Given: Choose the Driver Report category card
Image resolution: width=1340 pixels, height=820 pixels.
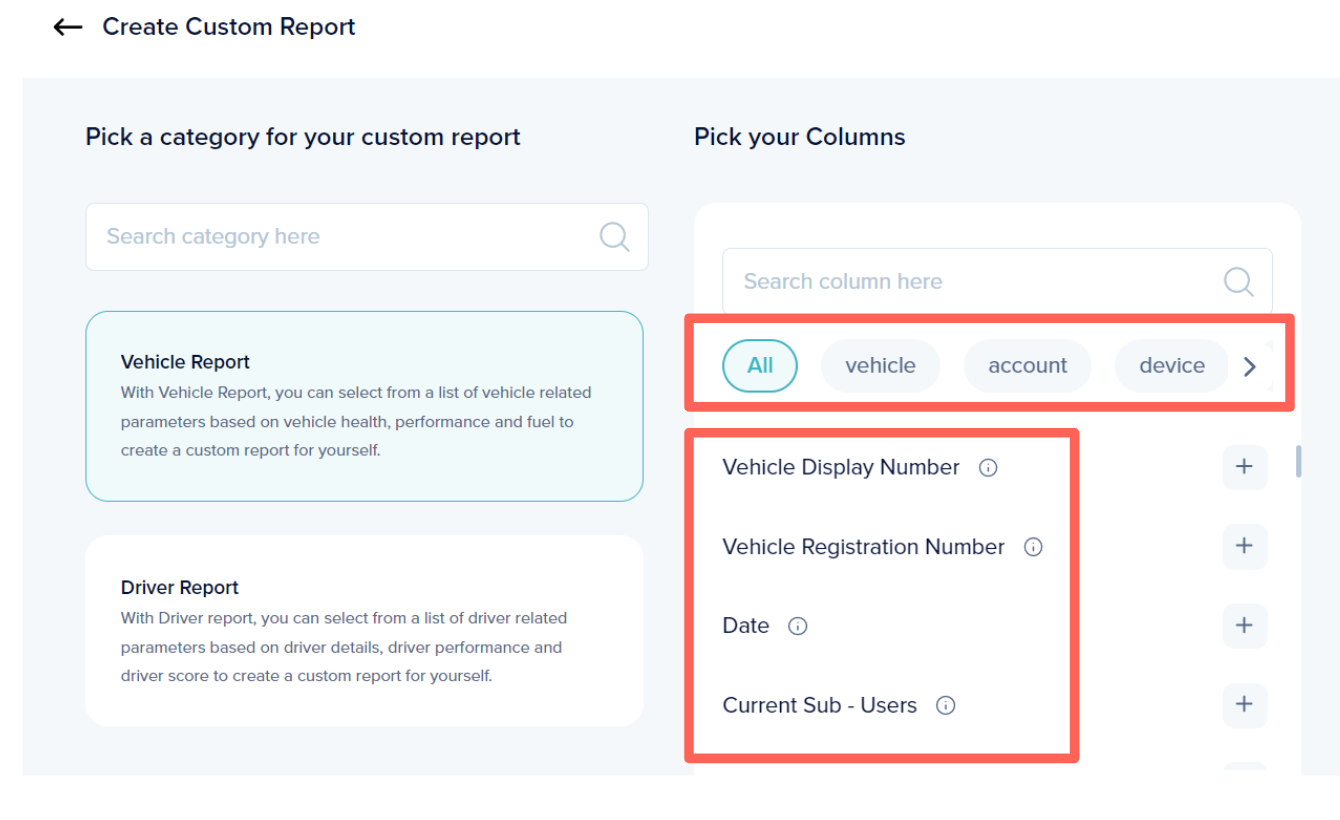Looking at the screenshot, I should [x=364, y=631].
